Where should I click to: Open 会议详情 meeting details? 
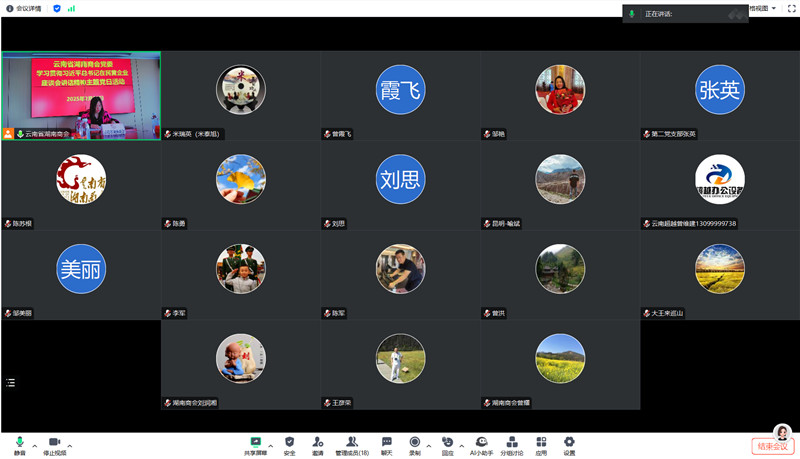tap(23, 8)
